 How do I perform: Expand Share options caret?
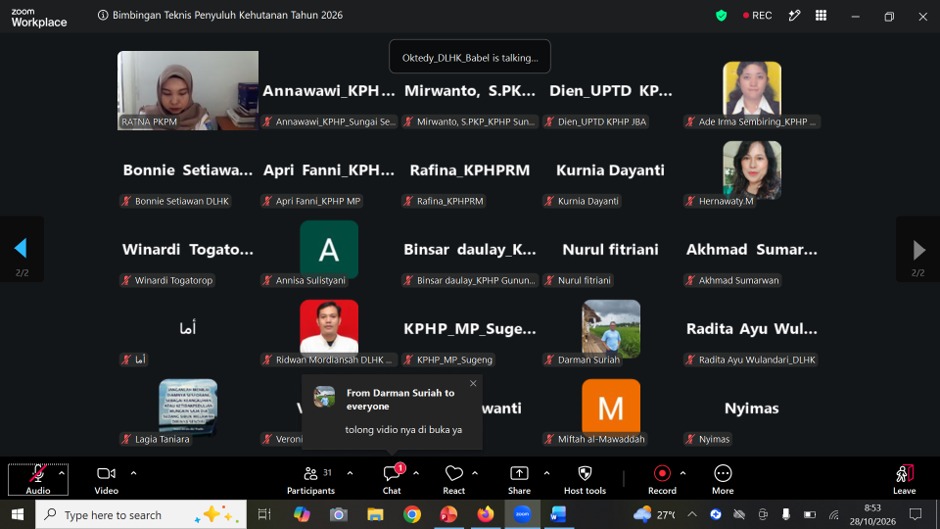[547, 473]
